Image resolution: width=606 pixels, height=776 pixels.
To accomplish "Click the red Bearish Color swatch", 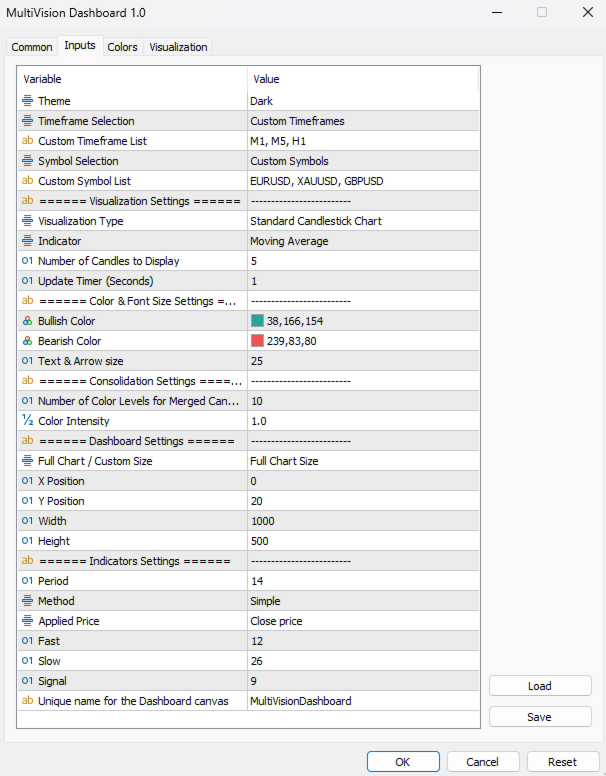I will [x=257, y=341].
